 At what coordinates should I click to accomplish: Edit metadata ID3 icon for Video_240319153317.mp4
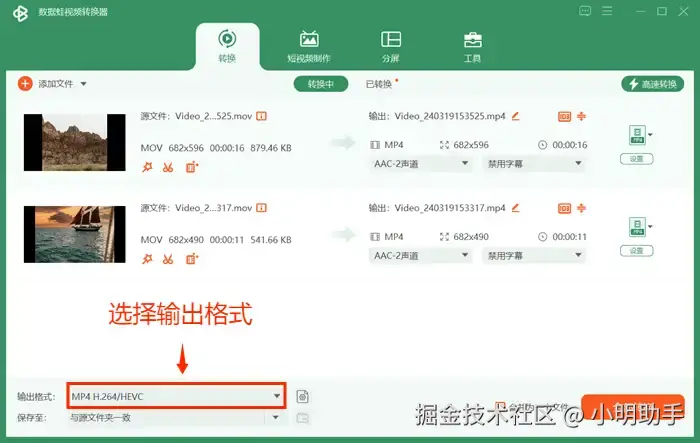point(564,208)
